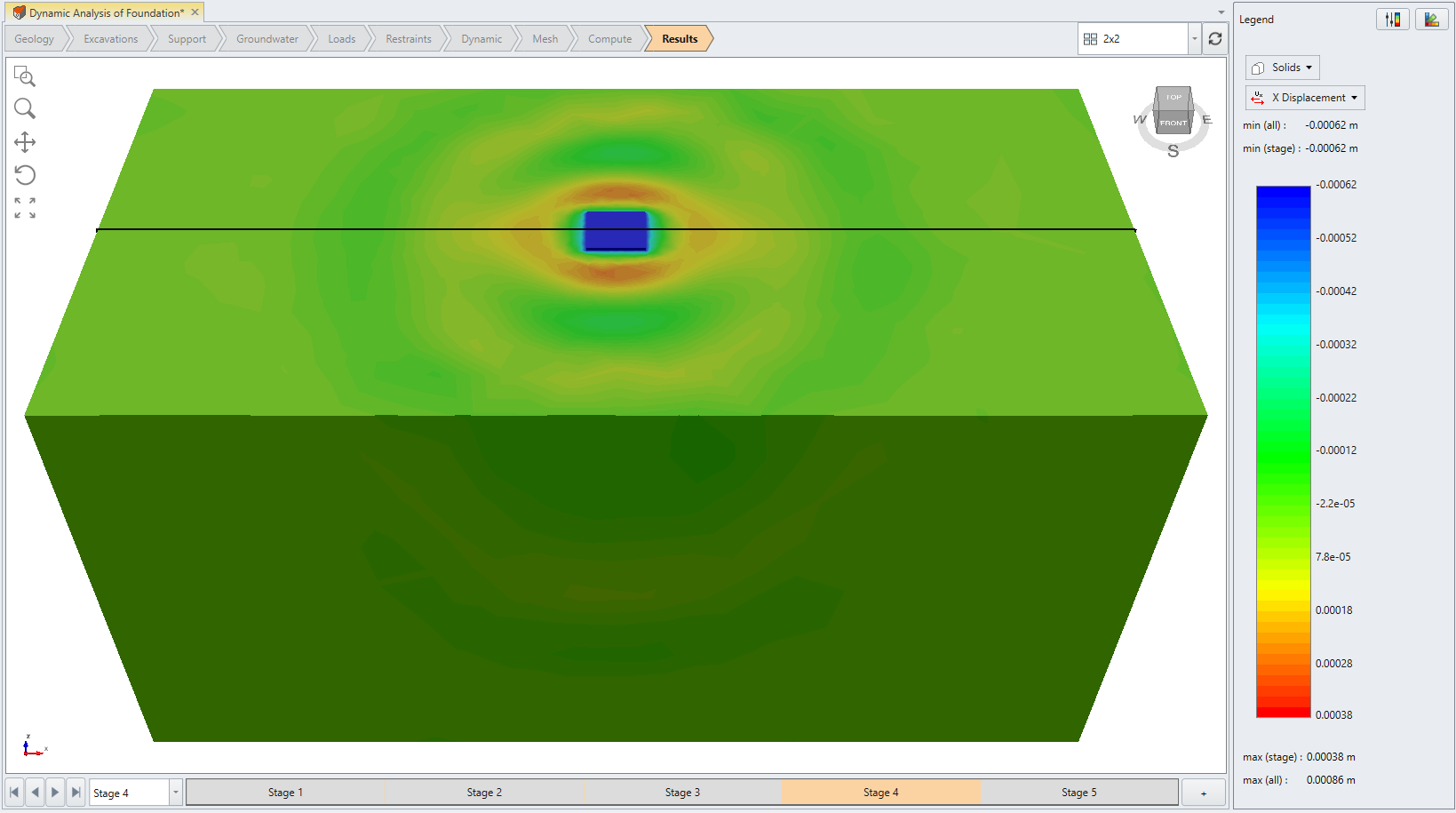Switch to the Mesh workflow tab
1456x813 pixels.
[545, 39]
